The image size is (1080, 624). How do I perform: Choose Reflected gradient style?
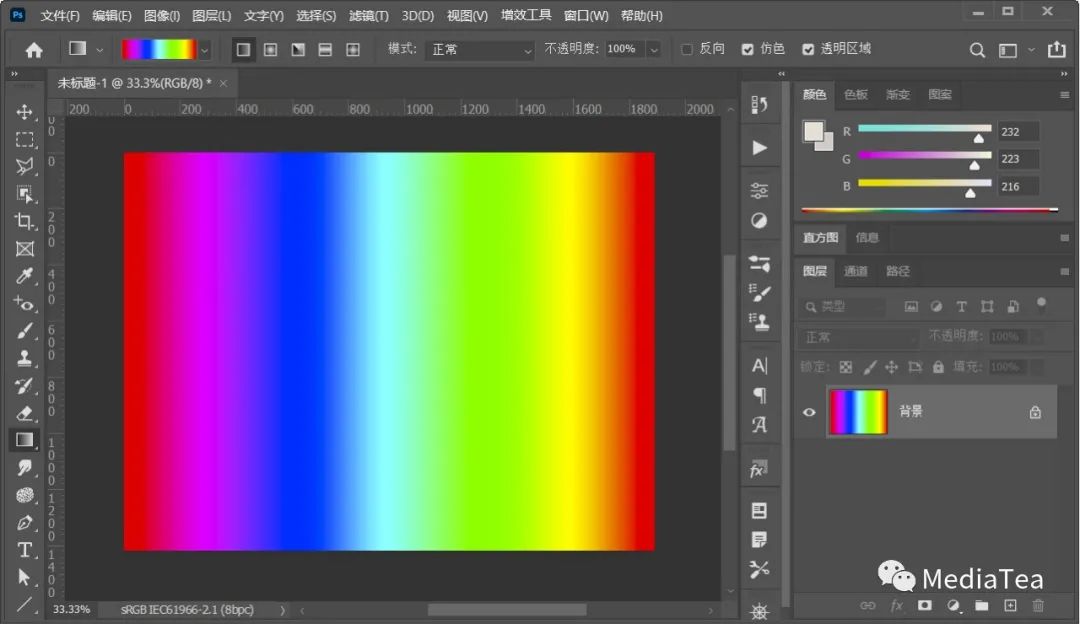click(x=325, y=50)
